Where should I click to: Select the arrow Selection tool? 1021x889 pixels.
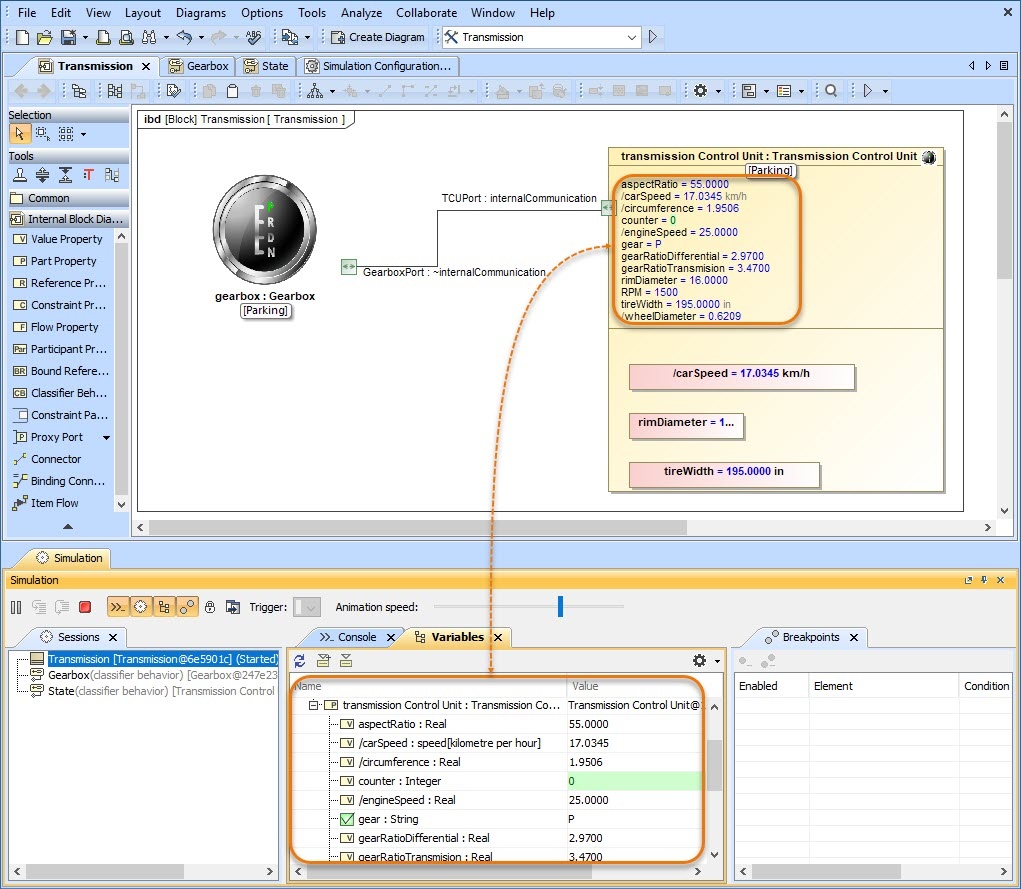pyautogui.click(x=20, y=134)
